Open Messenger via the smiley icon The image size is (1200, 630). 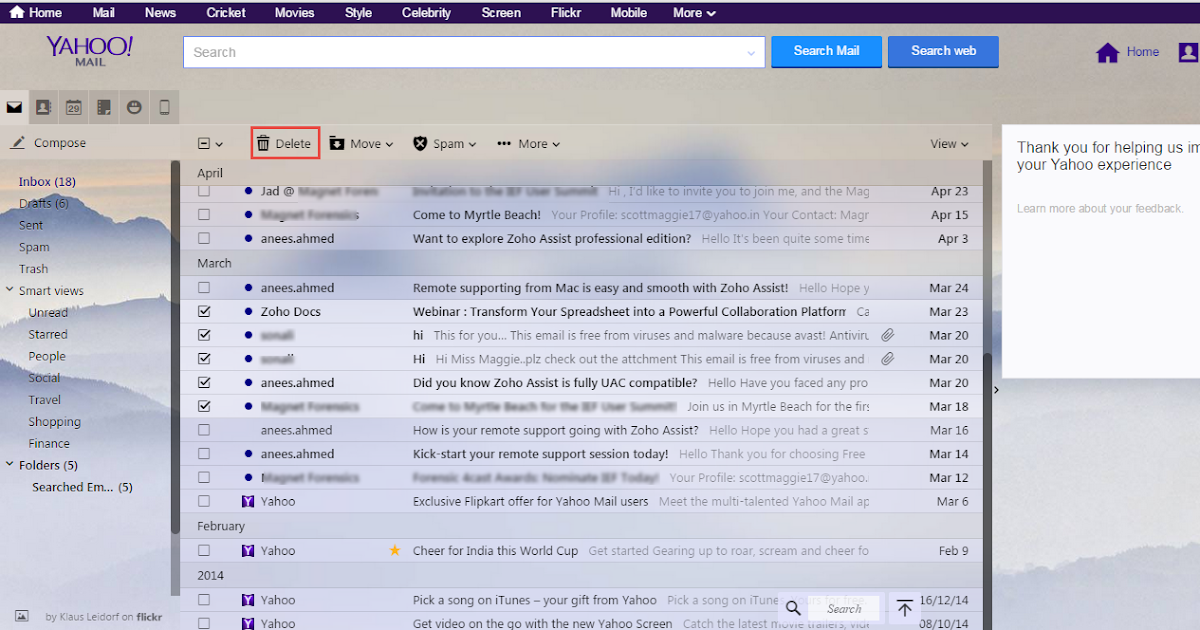point(134,106)
